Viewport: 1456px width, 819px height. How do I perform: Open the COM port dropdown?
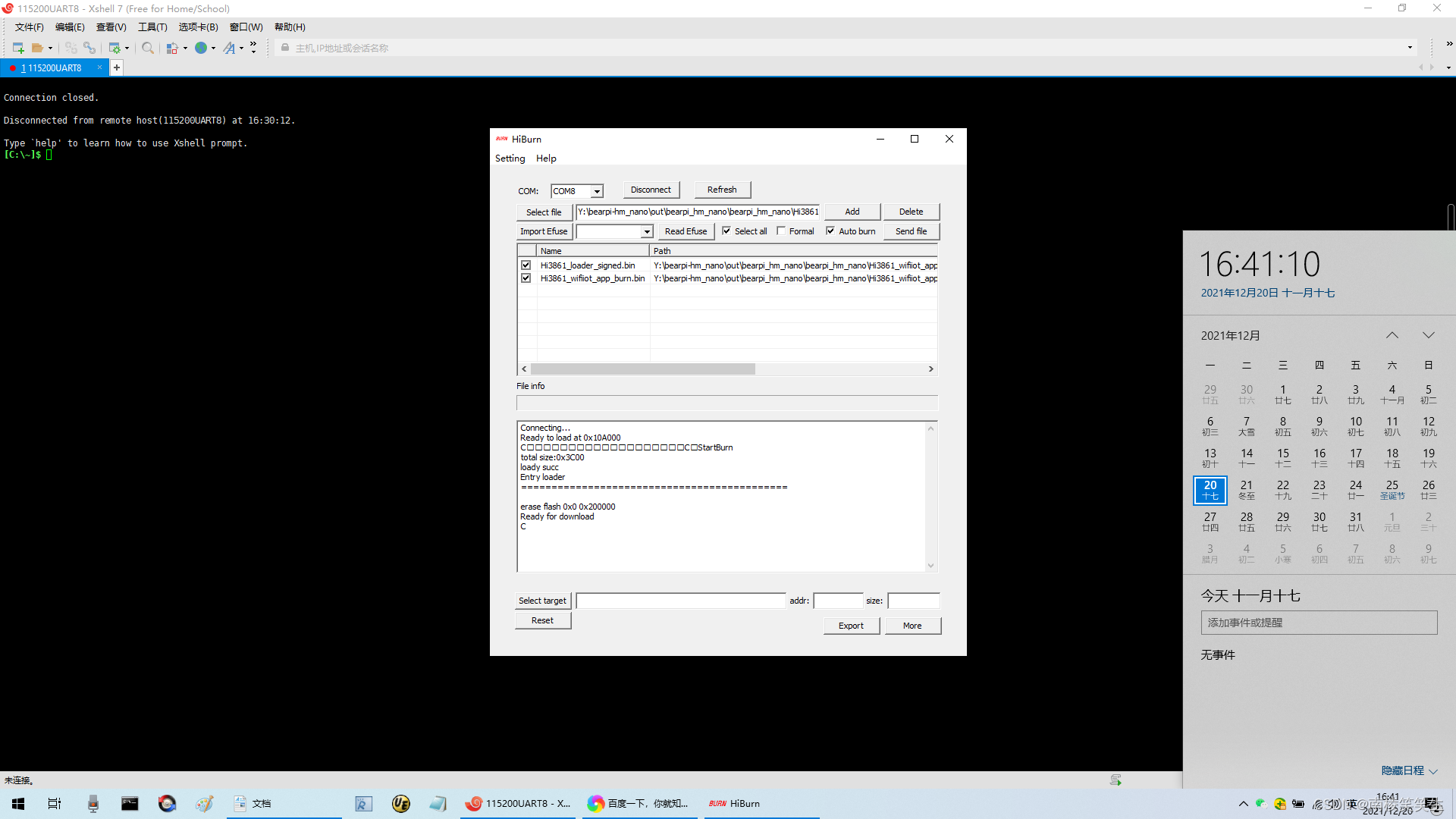597,191
